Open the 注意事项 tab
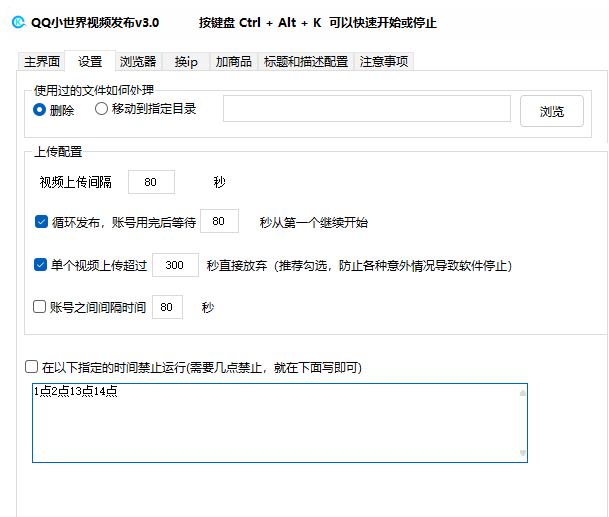Viewport: 609px width, 517px height. (x=384, y=62)
